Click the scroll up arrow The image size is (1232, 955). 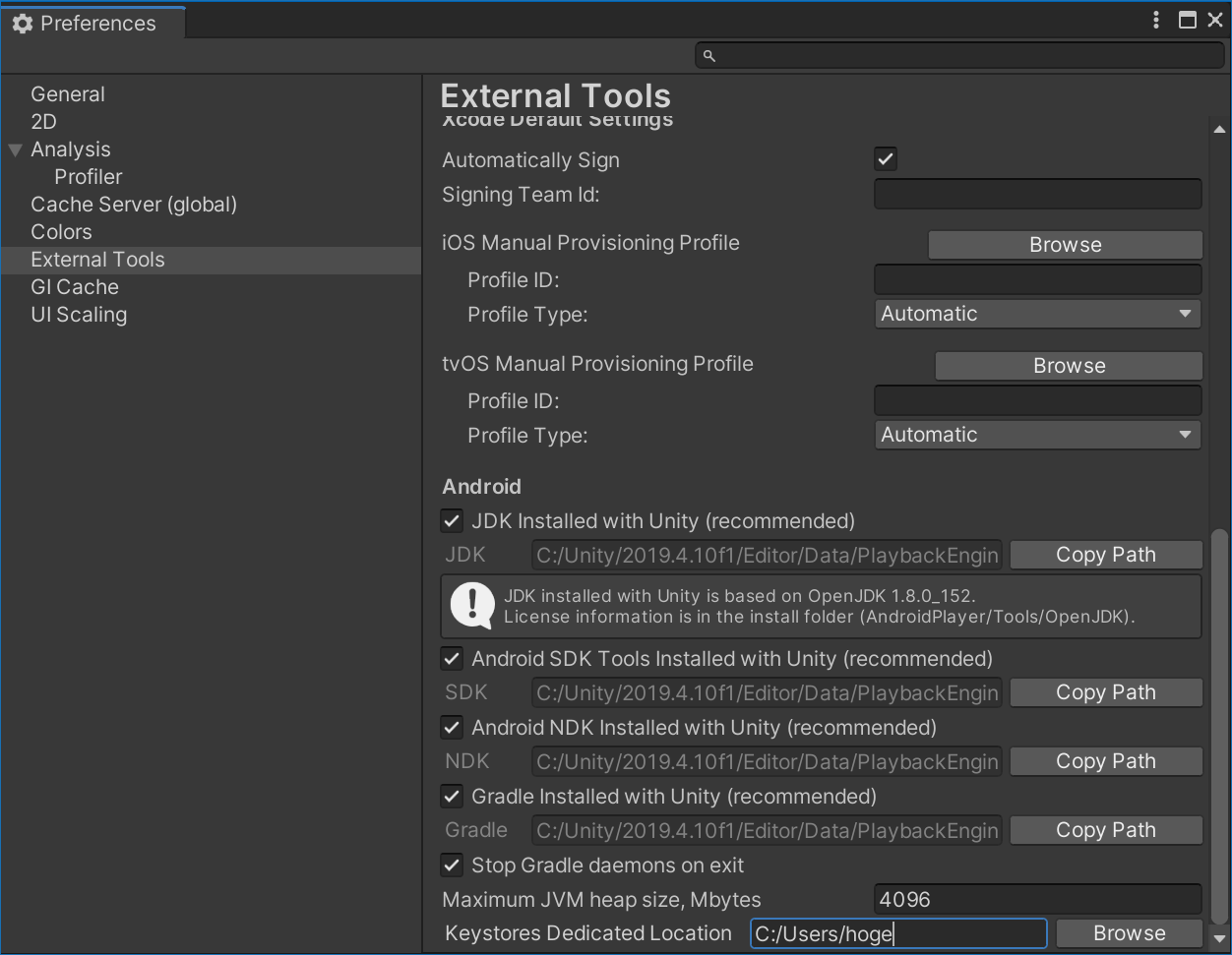[1219, 130]
